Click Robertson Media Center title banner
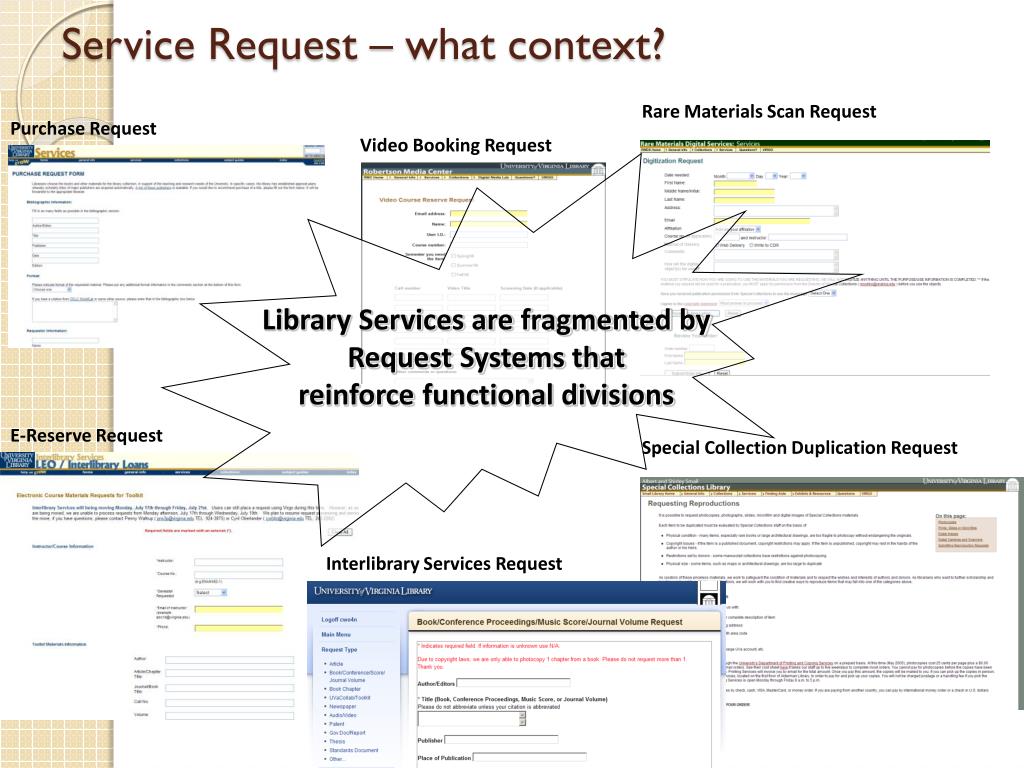 click(x=408, y=171)
